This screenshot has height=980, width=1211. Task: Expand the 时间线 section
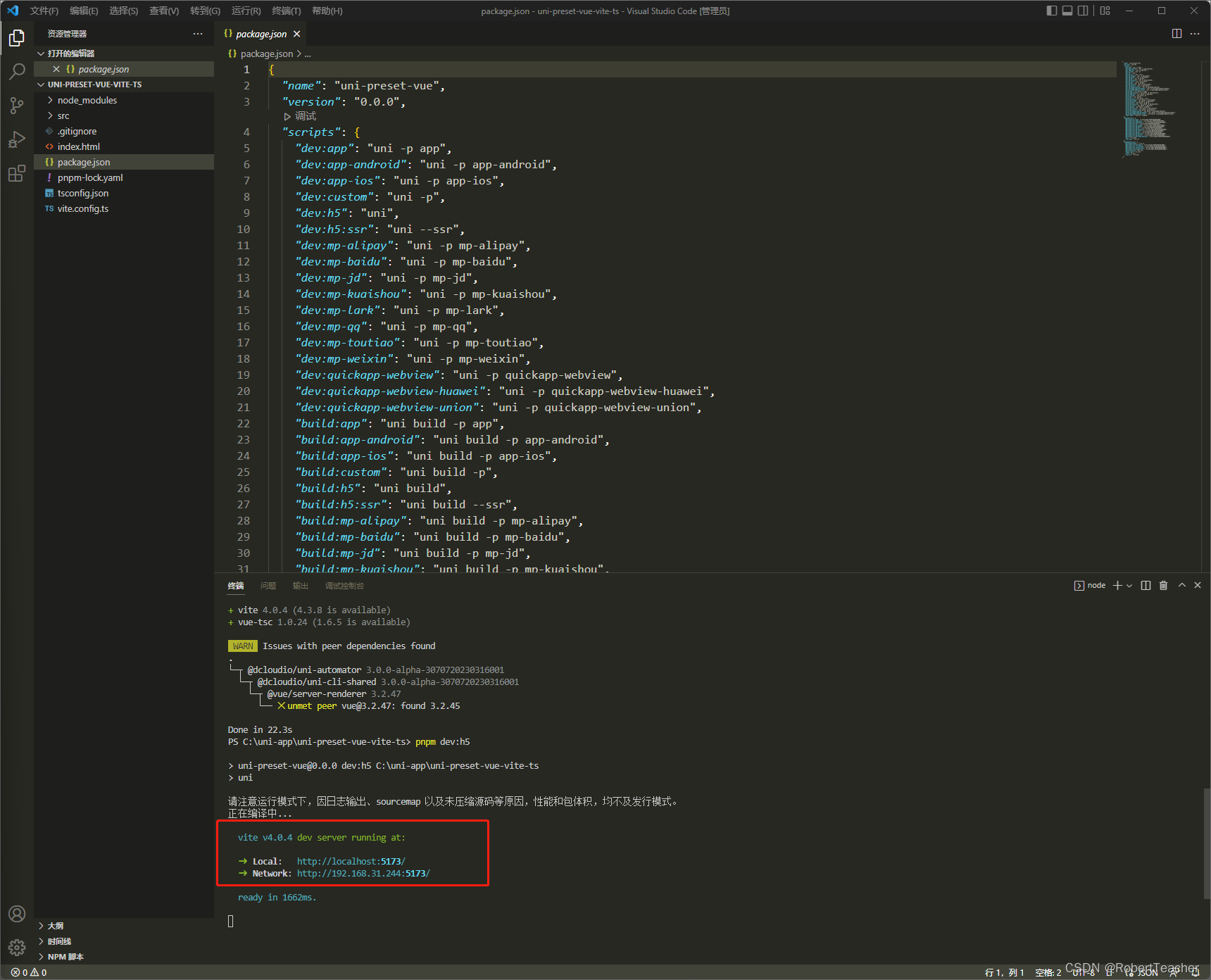124,941
